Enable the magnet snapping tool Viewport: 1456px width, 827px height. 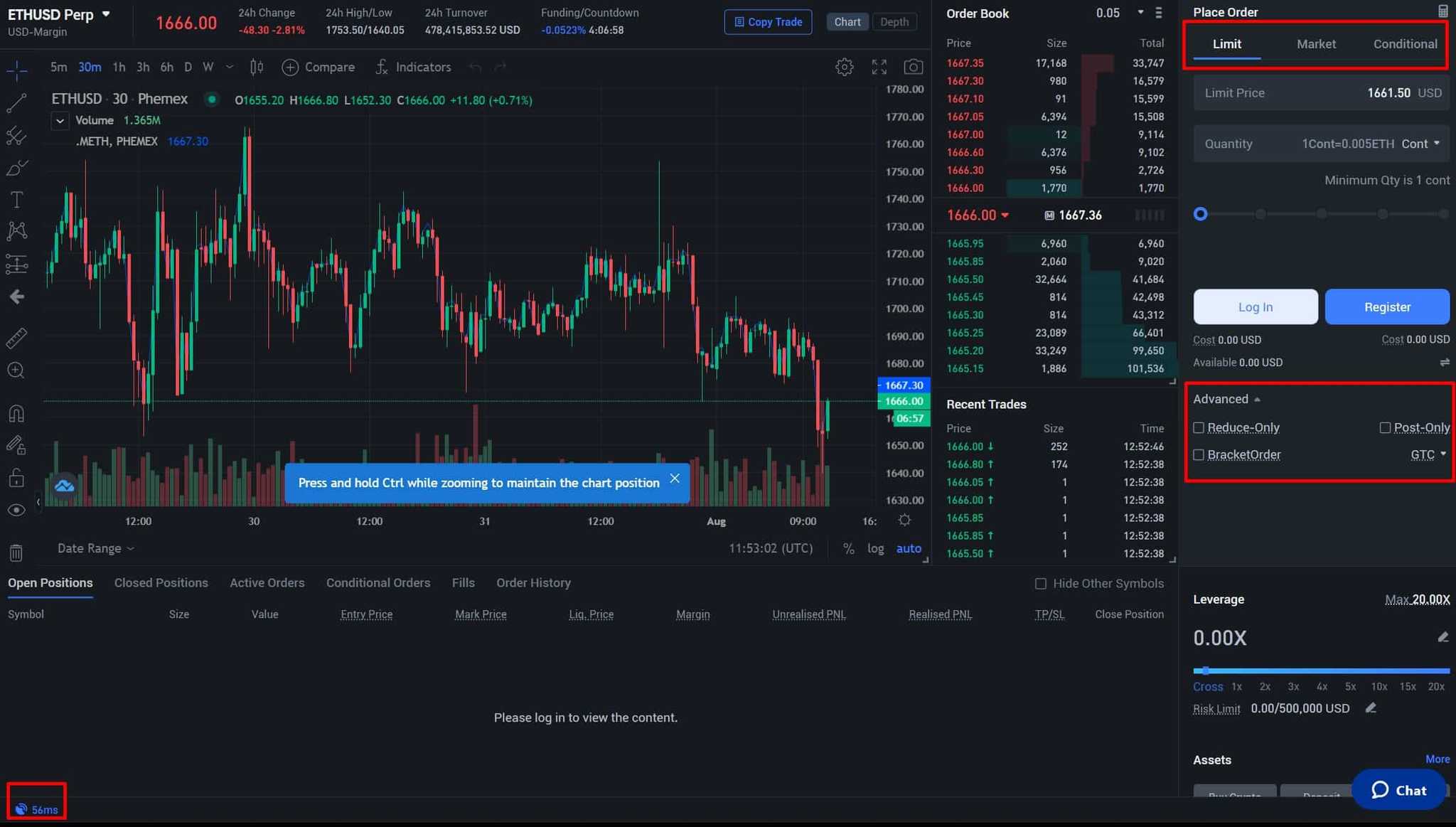pyautogui.click(x=16, y=412)
